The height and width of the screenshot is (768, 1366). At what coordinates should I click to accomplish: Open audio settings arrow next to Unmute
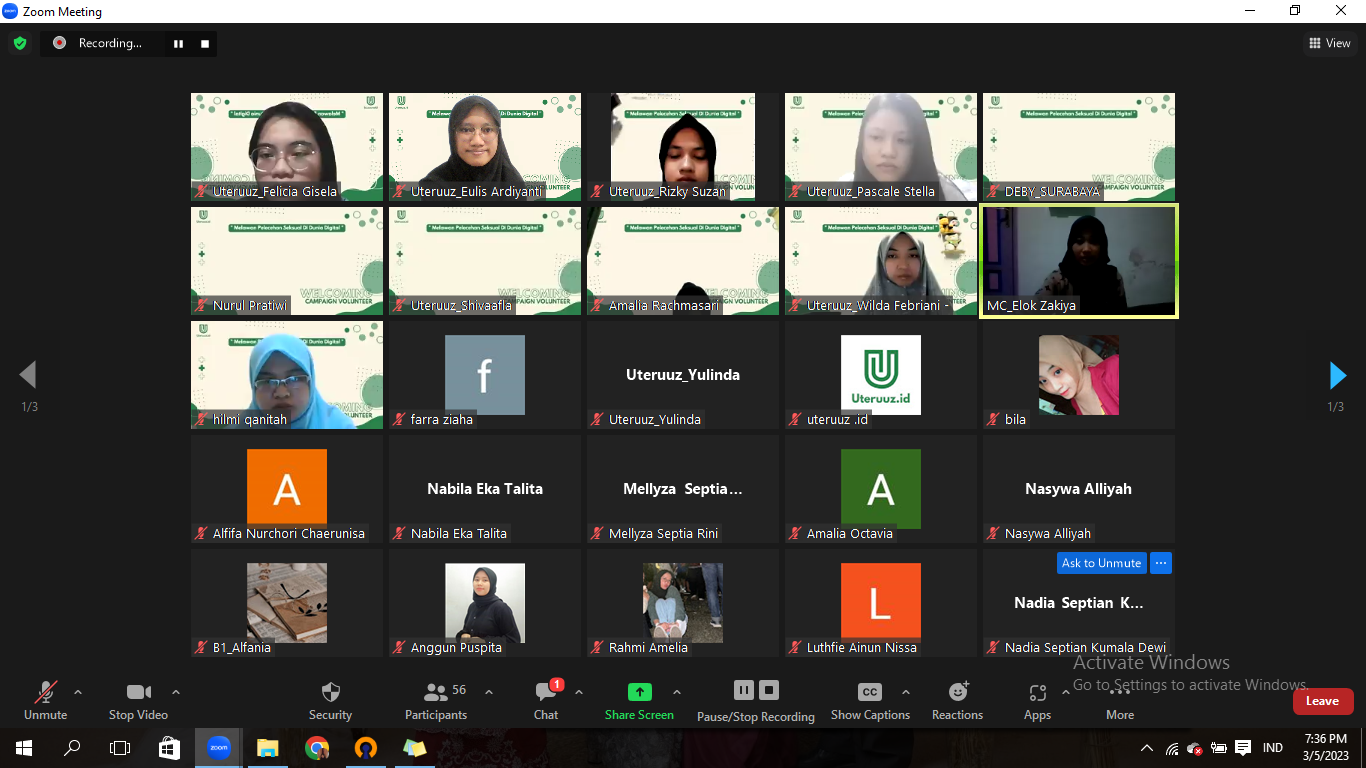click(x=78, y=692)
